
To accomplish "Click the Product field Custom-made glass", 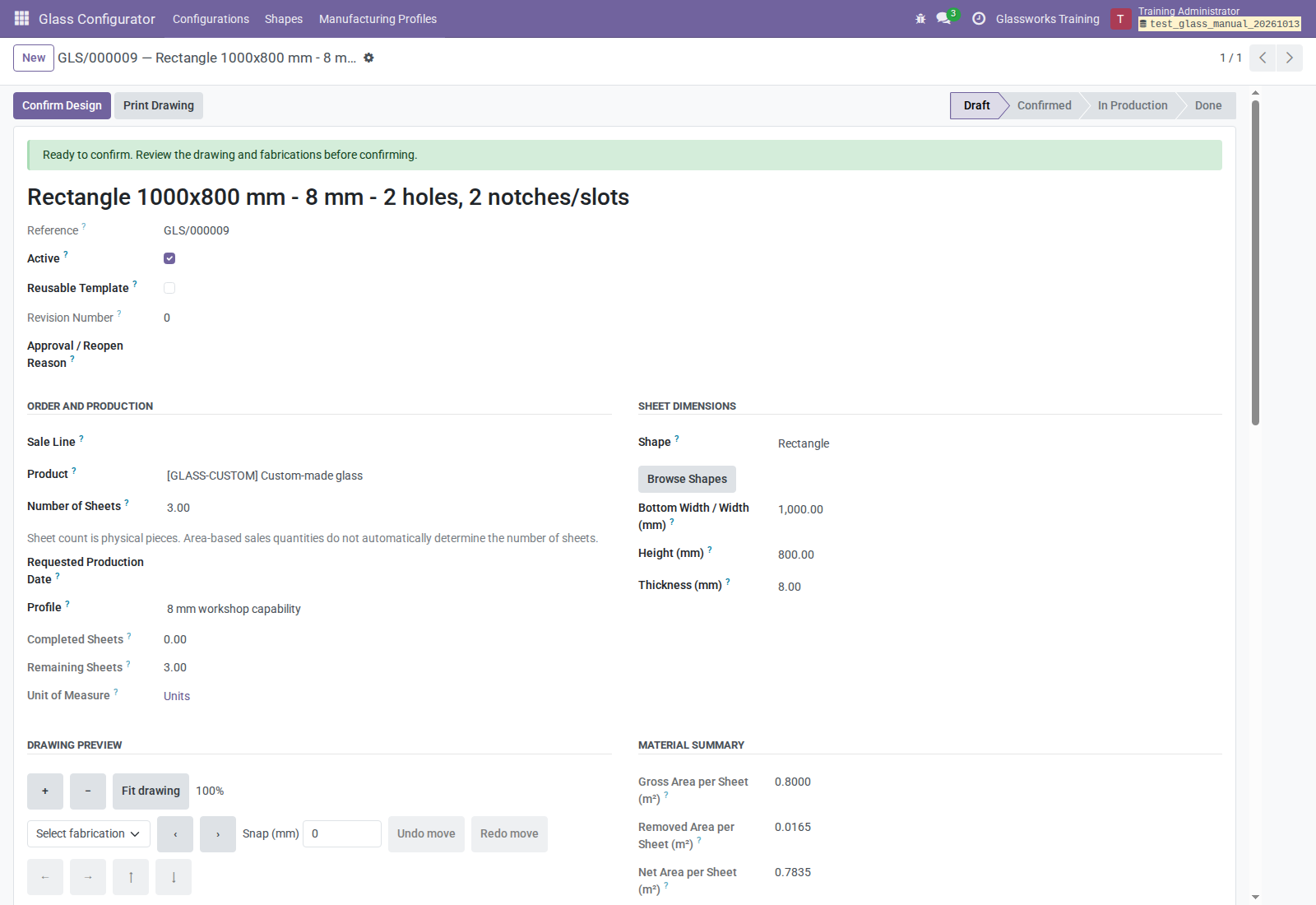I will coord(265,476).
